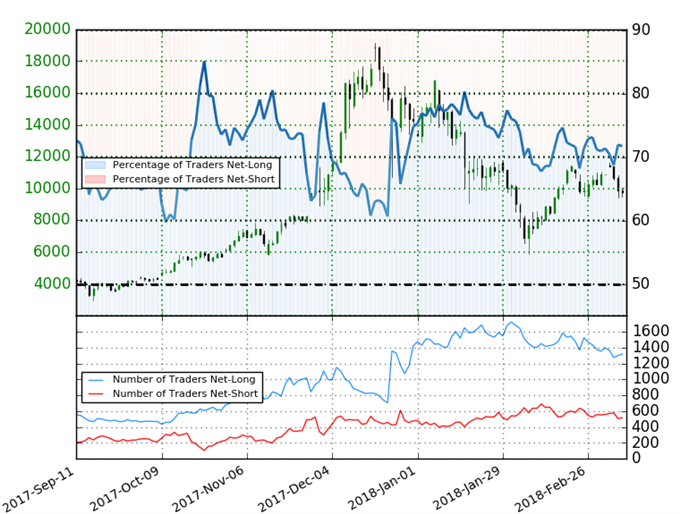Click the 200 traders axis label
This screenshot has width=680, height=514.
tap(646, 443)
